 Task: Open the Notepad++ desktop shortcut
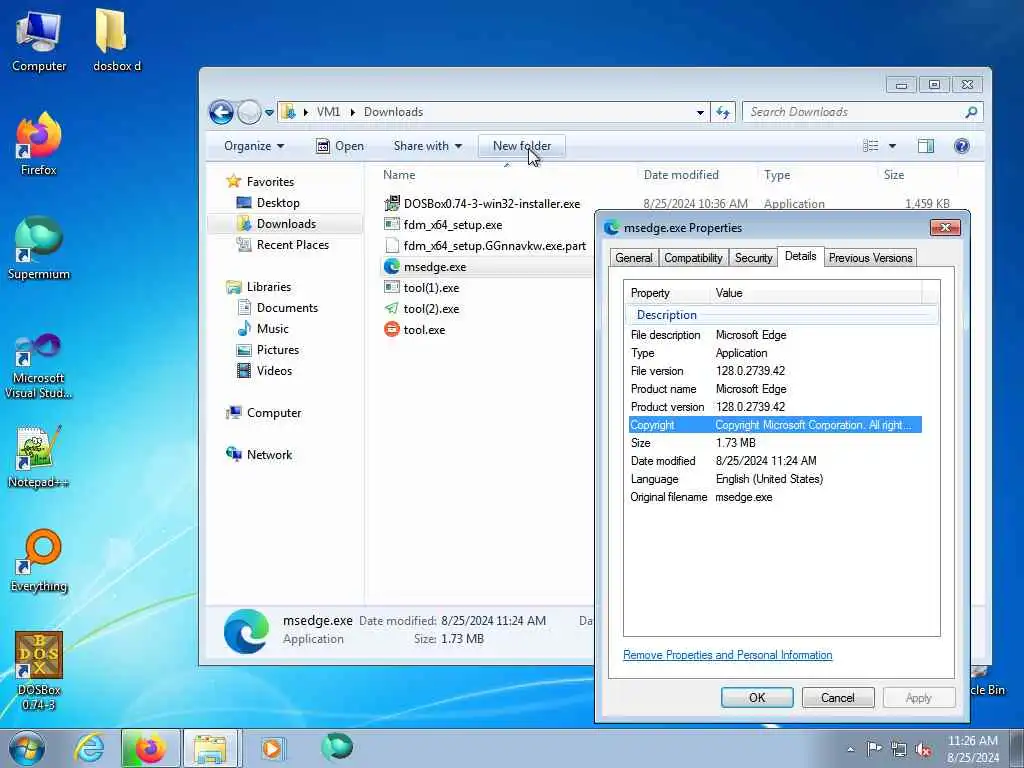pos(39,457)
